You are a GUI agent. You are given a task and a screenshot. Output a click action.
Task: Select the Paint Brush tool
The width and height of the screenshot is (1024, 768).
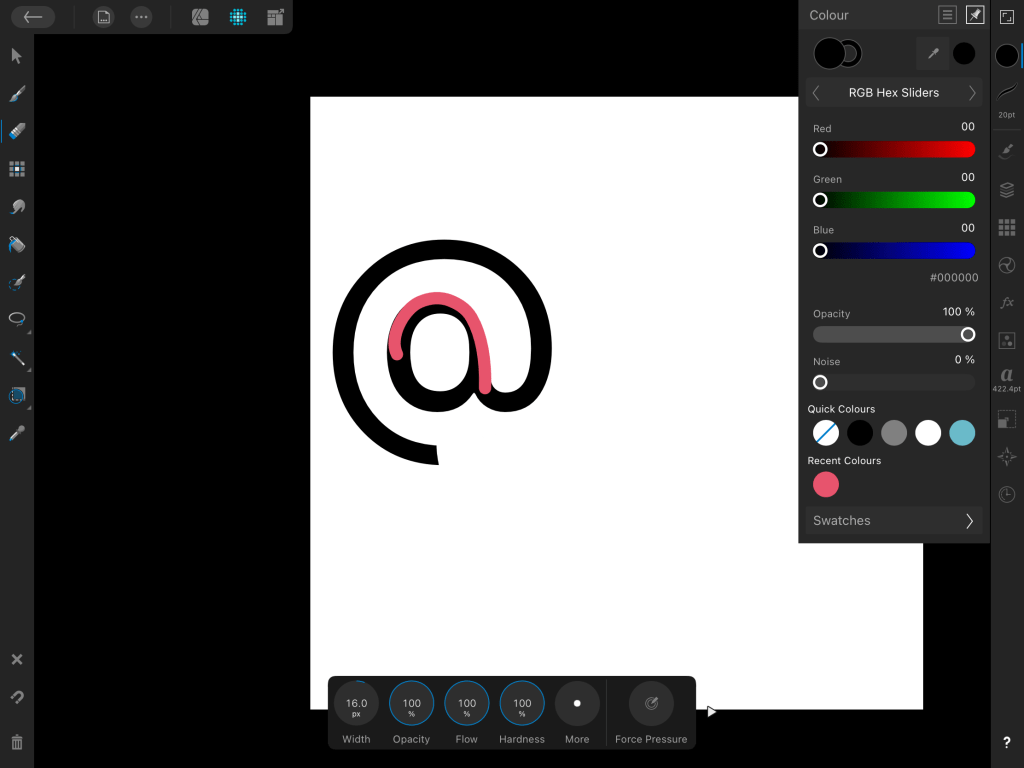coord(17,94)
